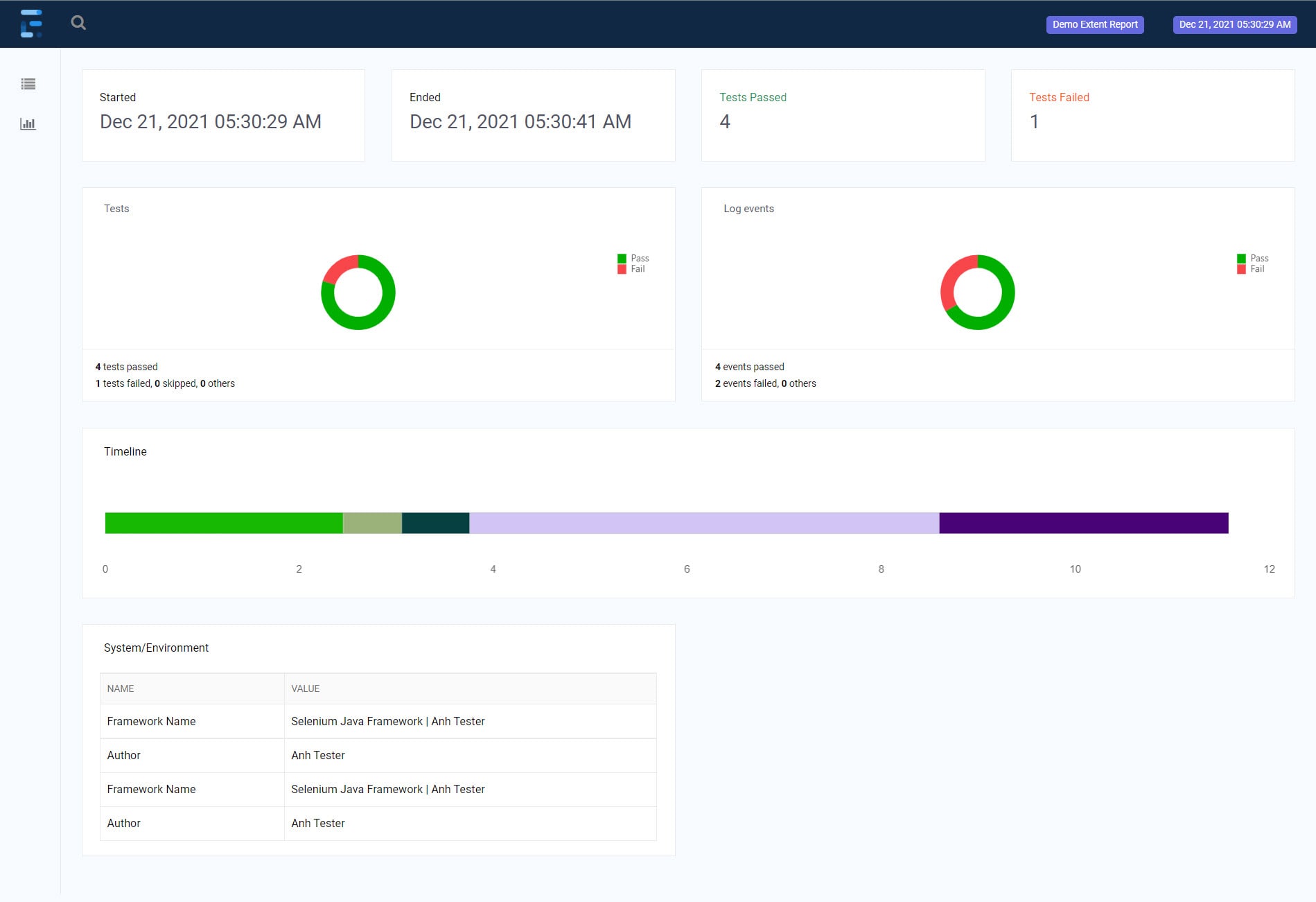Click the '2 events failed, 0 others' summary

(x=766, y=383)
